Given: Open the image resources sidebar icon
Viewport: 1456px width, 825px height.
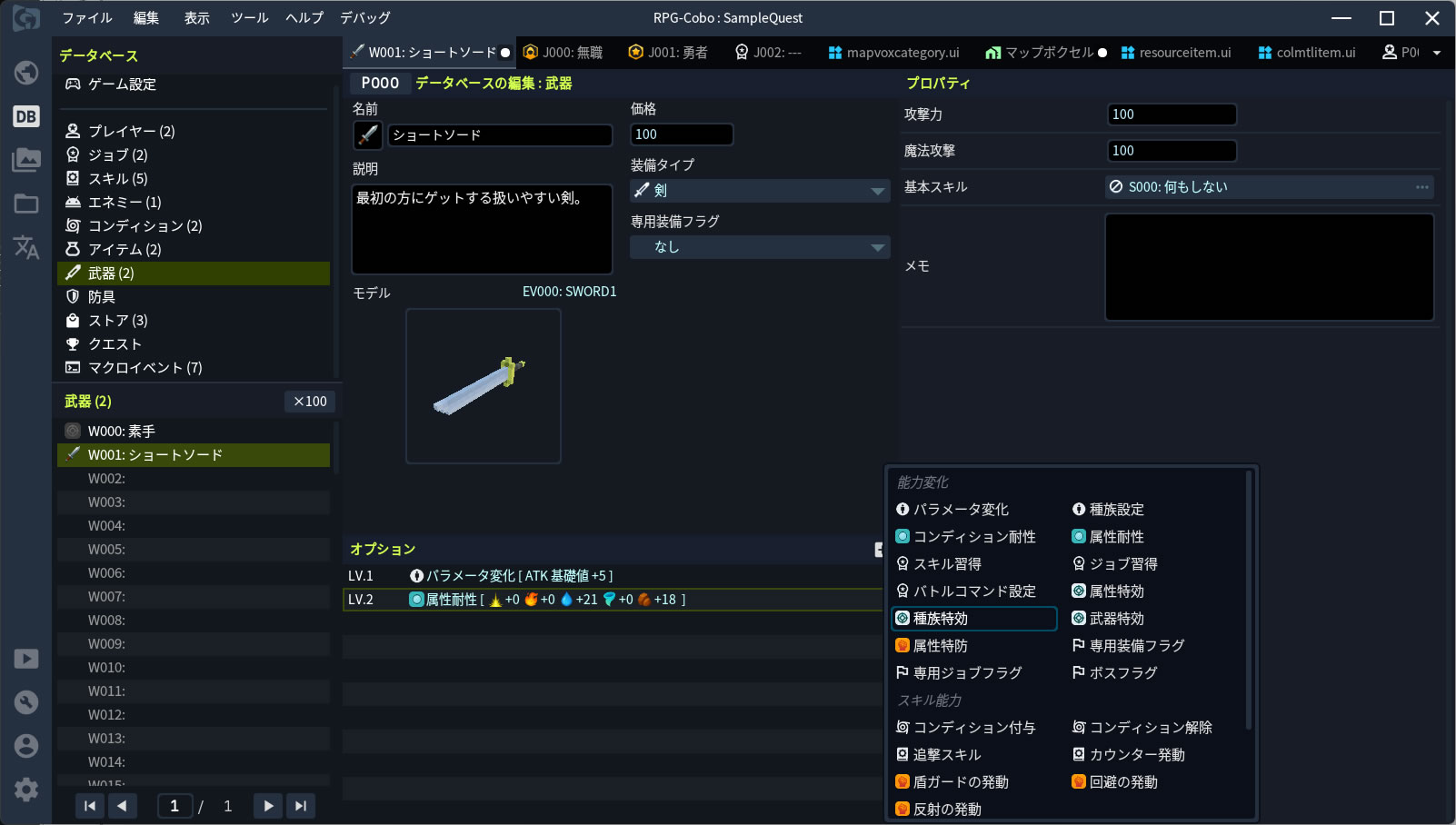Looking at the screenshot, I should pyautogui.click(x=26, y=160).
